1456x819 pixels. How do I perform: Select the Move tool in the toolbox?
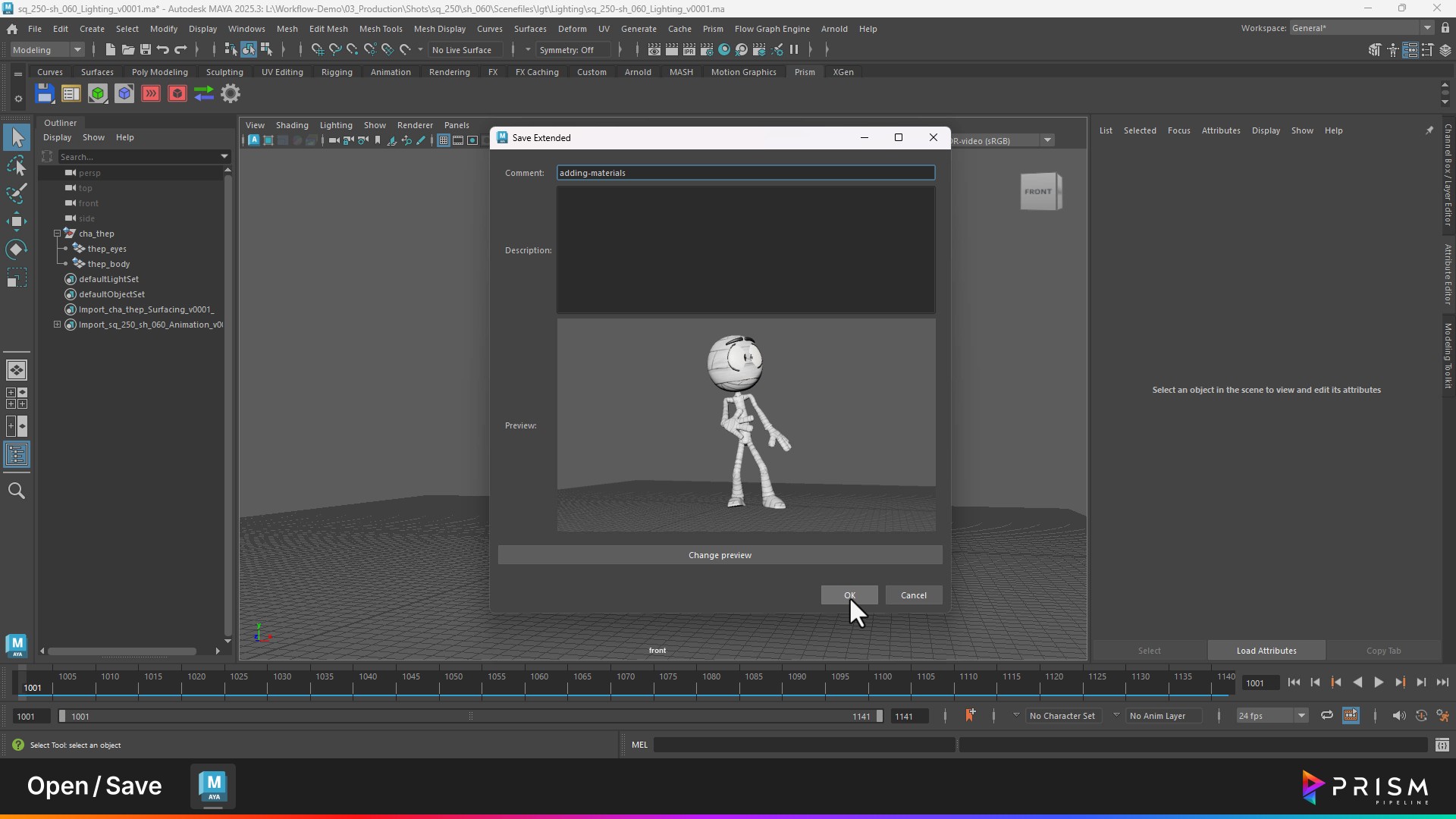(17, 222)
